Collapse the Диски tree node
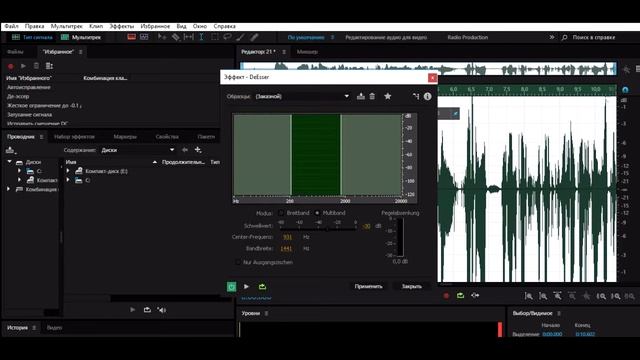 (x=9, y=162)
